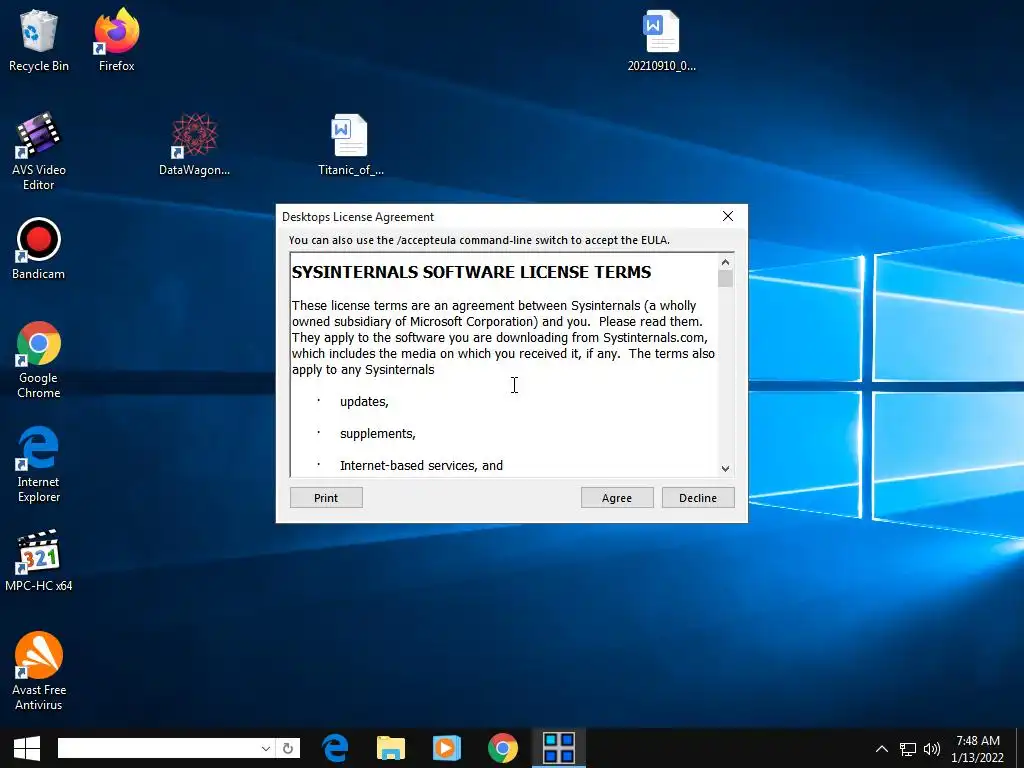Open File Explorer from the taskbar

(391, 748)
